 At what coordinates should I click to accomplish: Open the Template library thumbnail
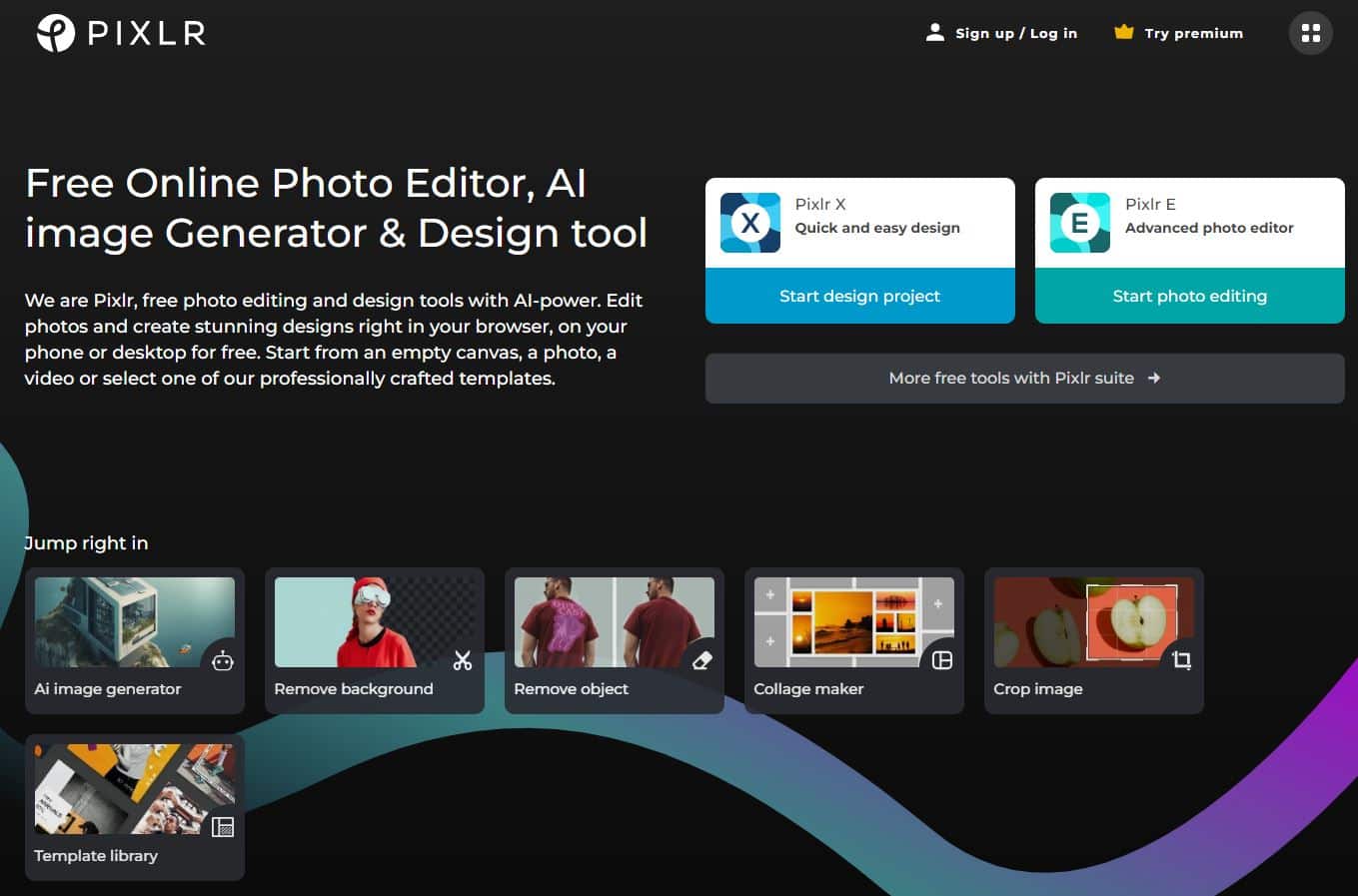135,789
